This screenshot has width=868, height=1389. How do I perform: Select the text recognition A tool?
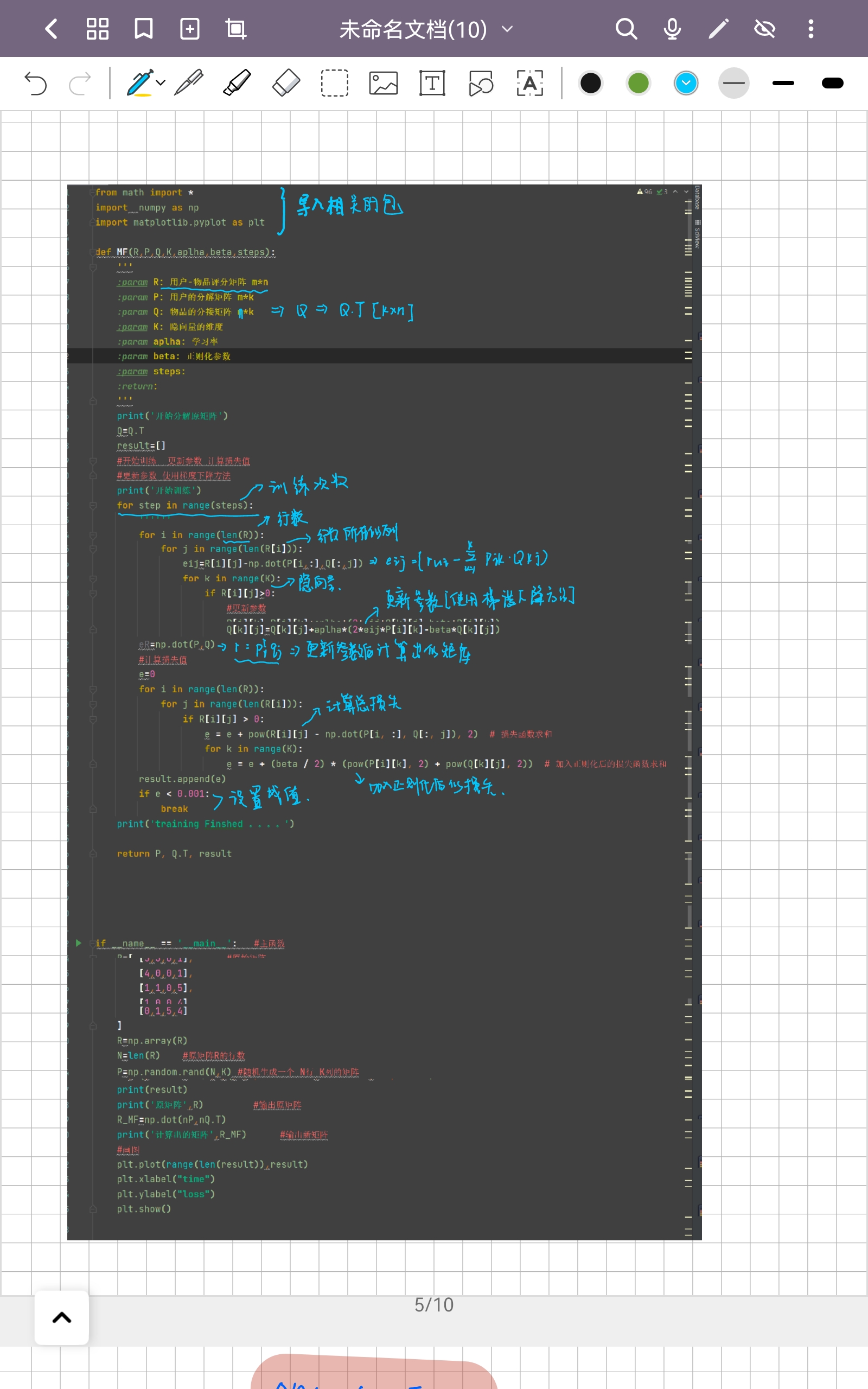[530, 82]
